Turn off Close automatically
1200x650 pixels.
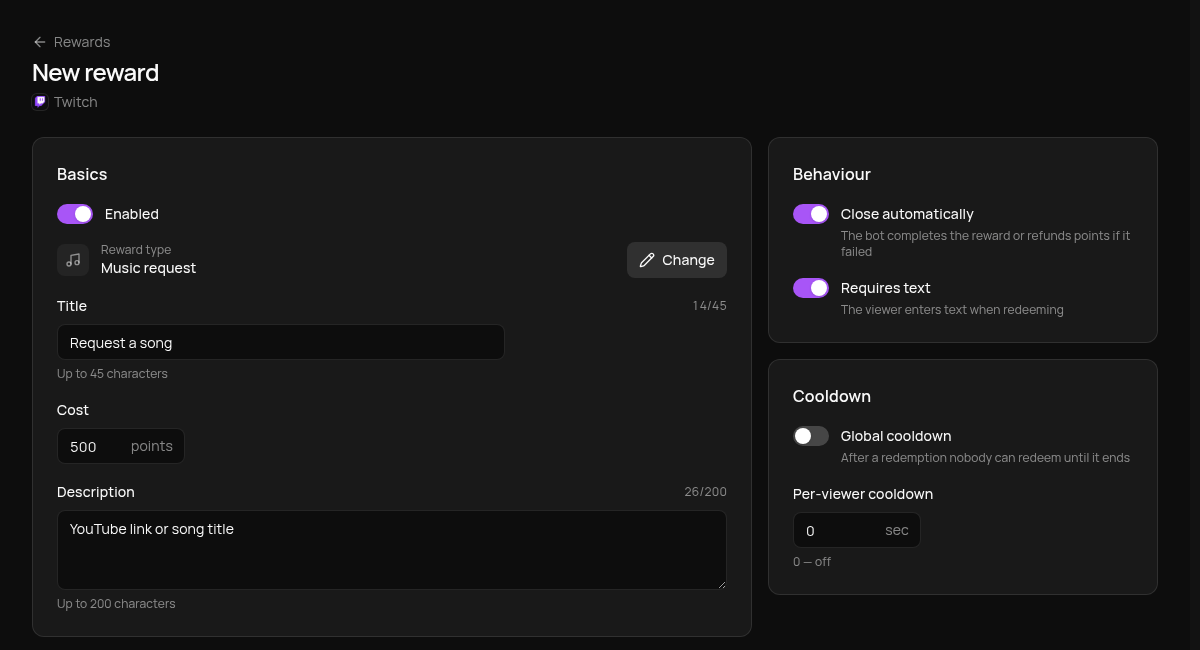pyautogui.click(x=811, y=214)
